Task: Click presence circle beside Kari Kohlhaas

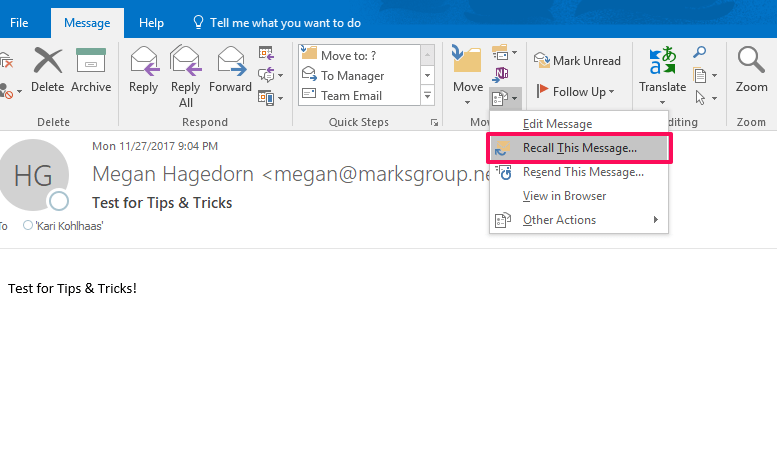Action: 28,225
